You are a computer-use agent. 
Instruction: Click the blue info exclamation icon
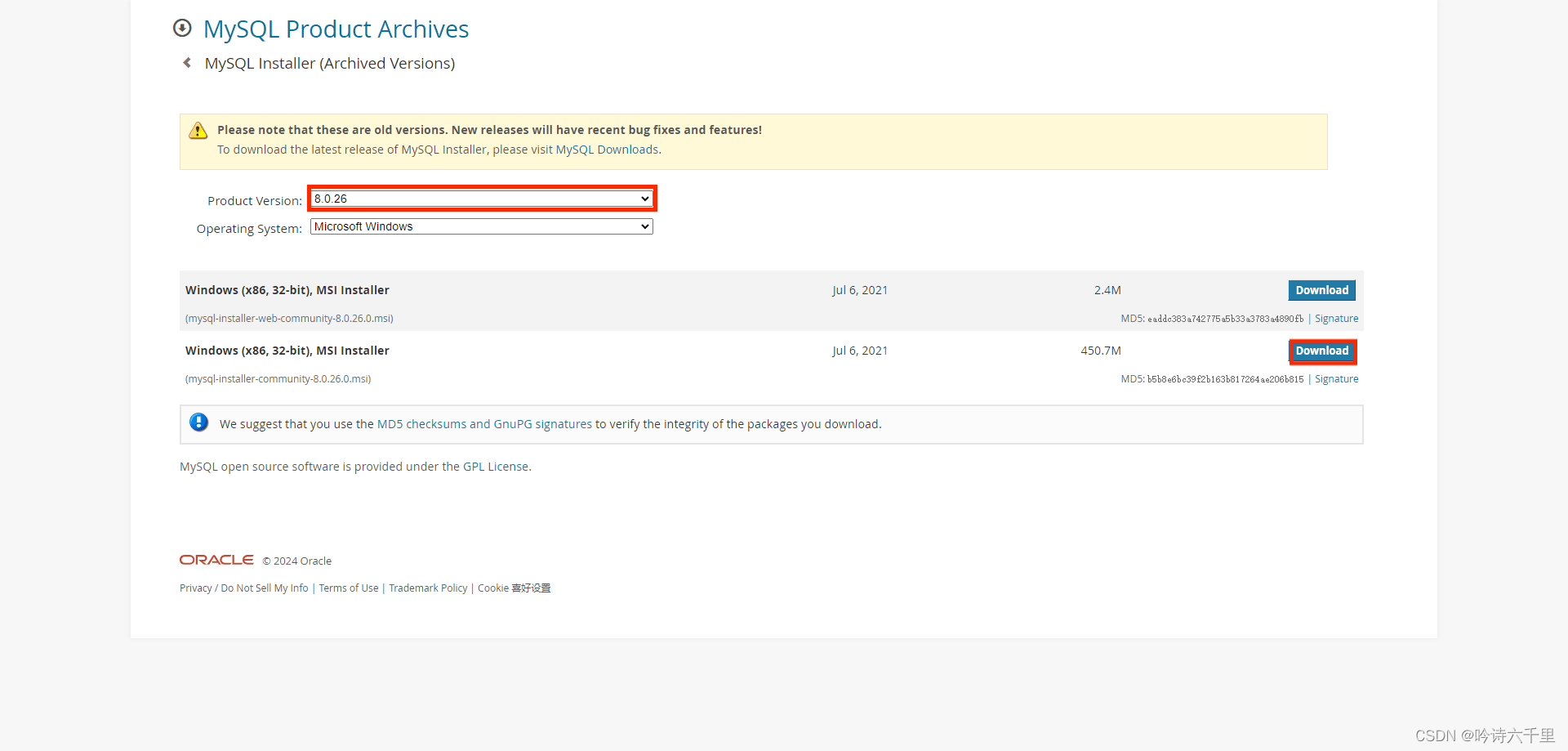pos(198,422)
